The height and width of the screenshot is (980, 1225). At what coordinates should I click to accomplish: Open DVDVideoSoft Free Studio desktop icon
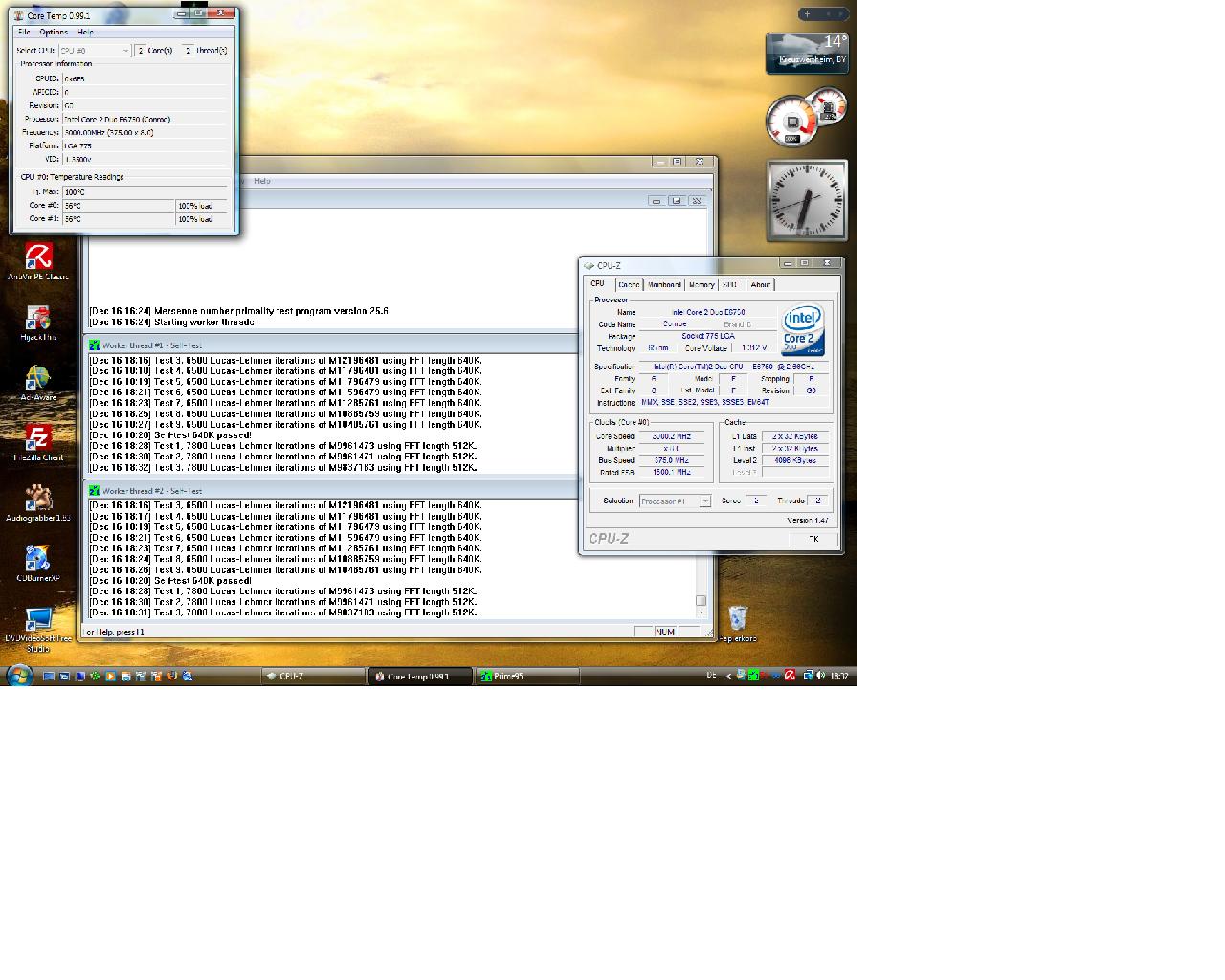tap(38, 630)
